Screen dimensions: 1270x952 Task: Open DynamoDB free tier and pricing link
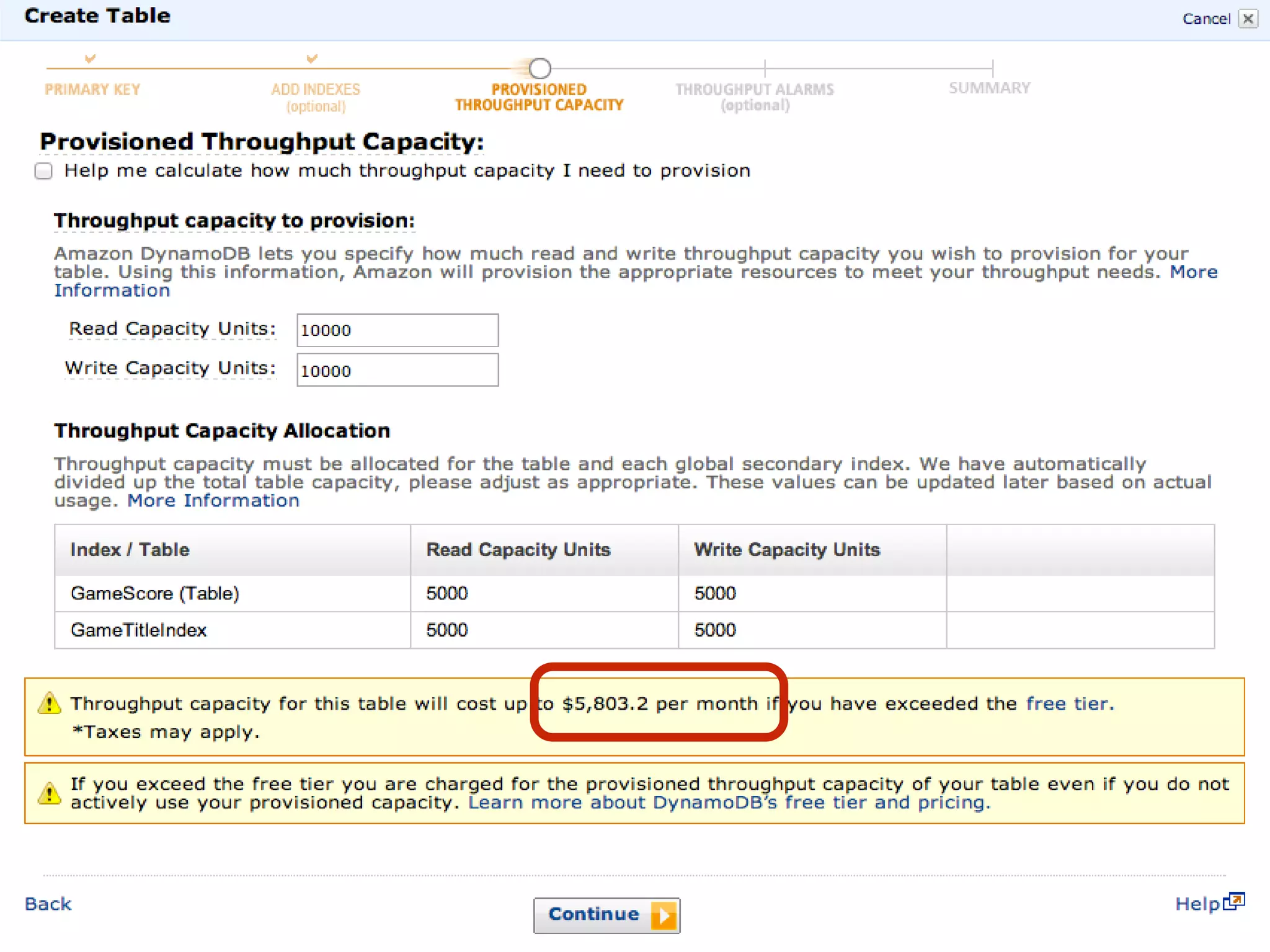pyautogui.click(x=729, y=803)
